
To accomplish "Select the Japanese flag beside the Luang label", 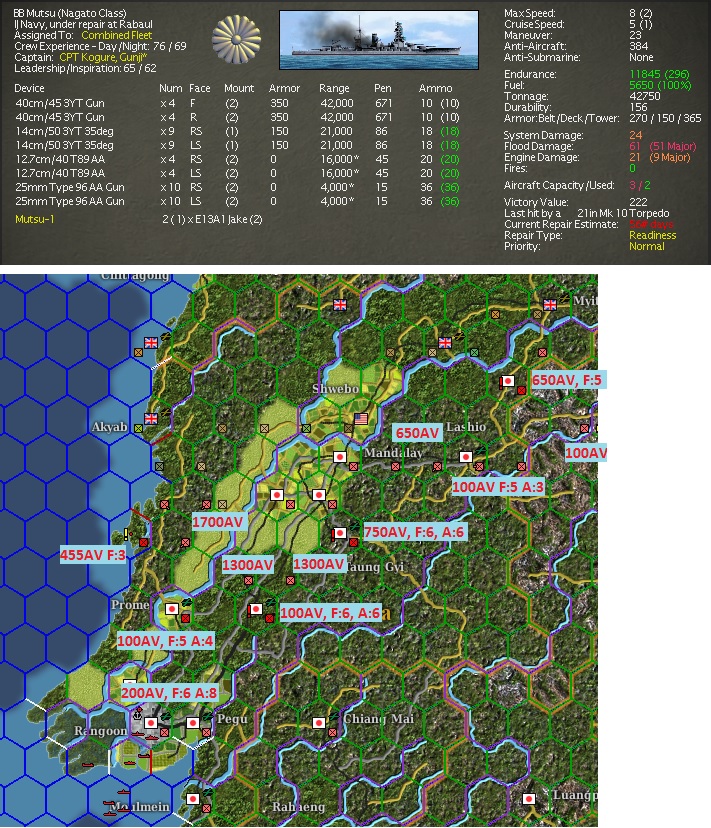I will click(x=528, y=799).
